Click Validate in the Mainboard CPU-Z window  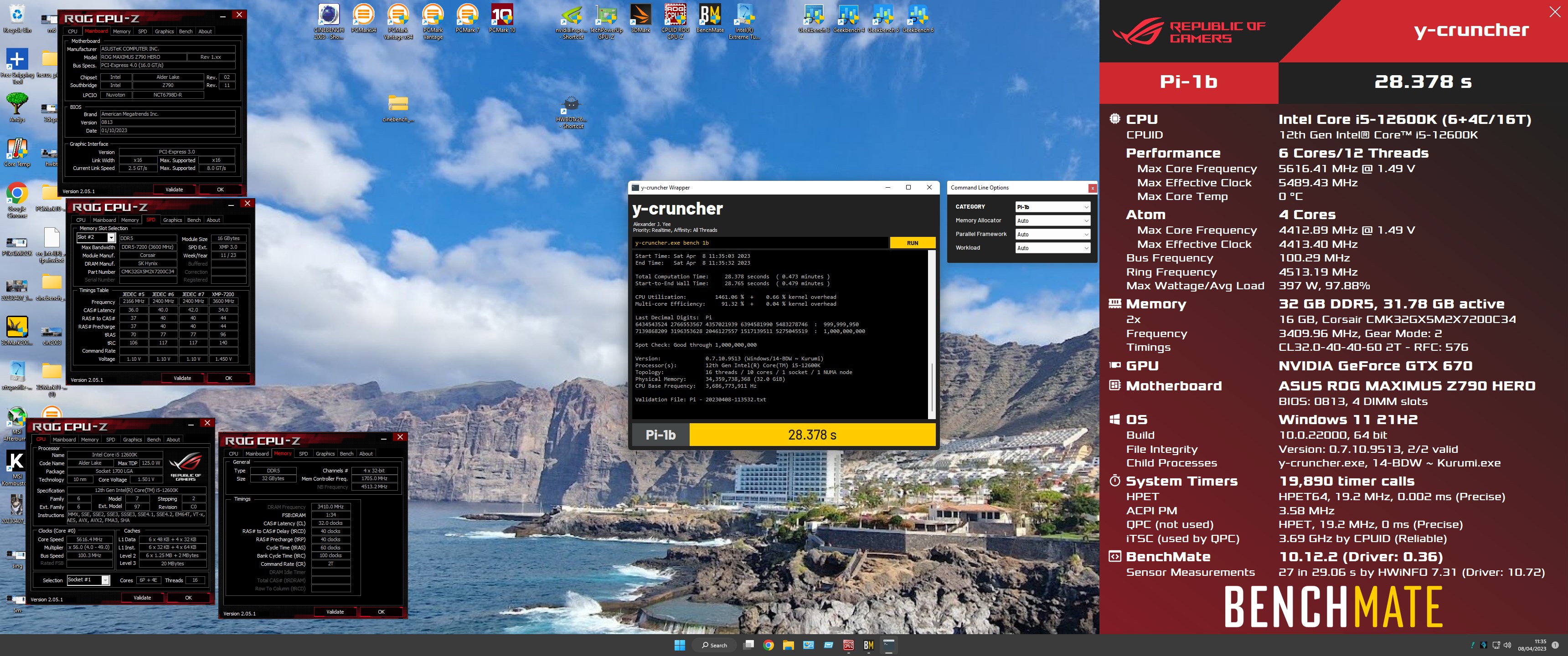coord(174,190)
